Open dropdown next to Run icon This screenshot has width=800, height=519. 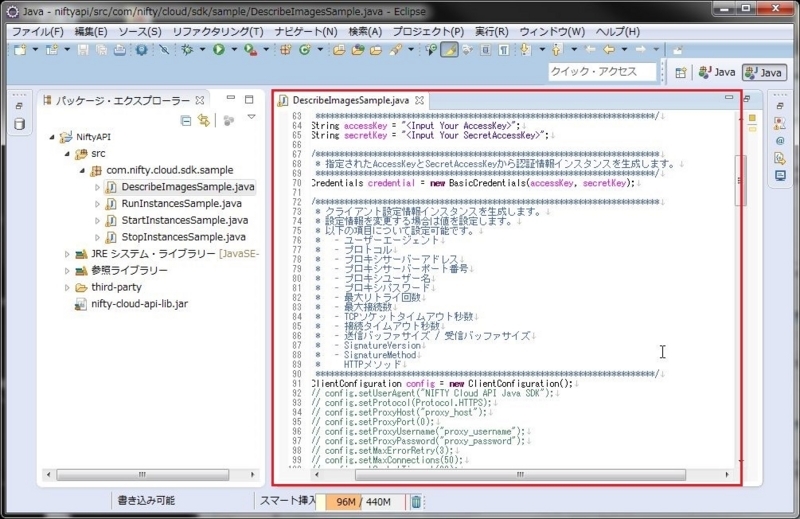(234, 50)
